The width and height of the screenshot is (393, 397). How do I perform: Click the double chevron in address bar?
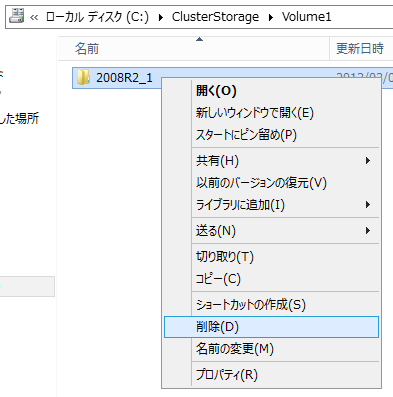click(x=34, y=17)
